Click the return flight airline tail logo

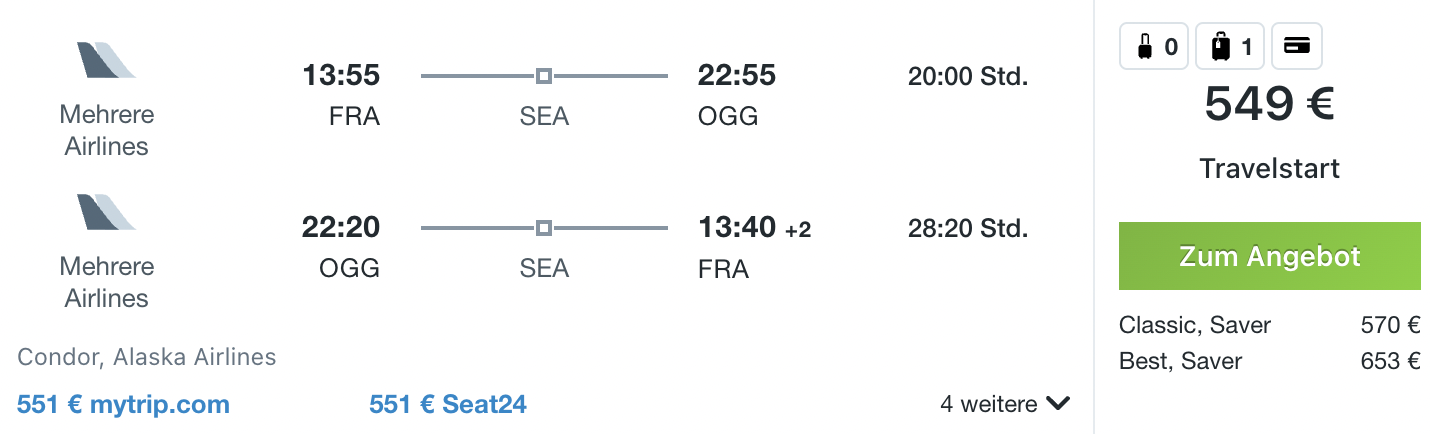pos(106,213)
